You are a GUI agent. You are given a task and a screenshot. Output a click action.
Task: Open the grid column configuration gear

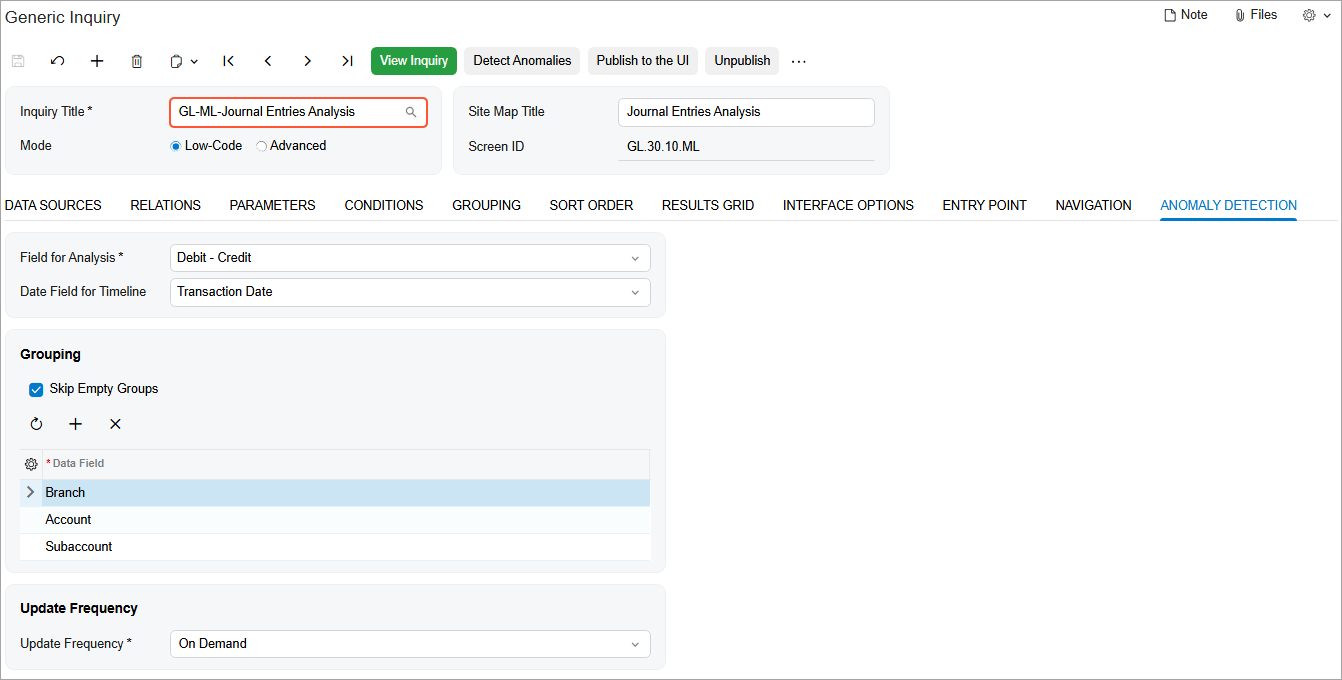click(x=31, y=464)
